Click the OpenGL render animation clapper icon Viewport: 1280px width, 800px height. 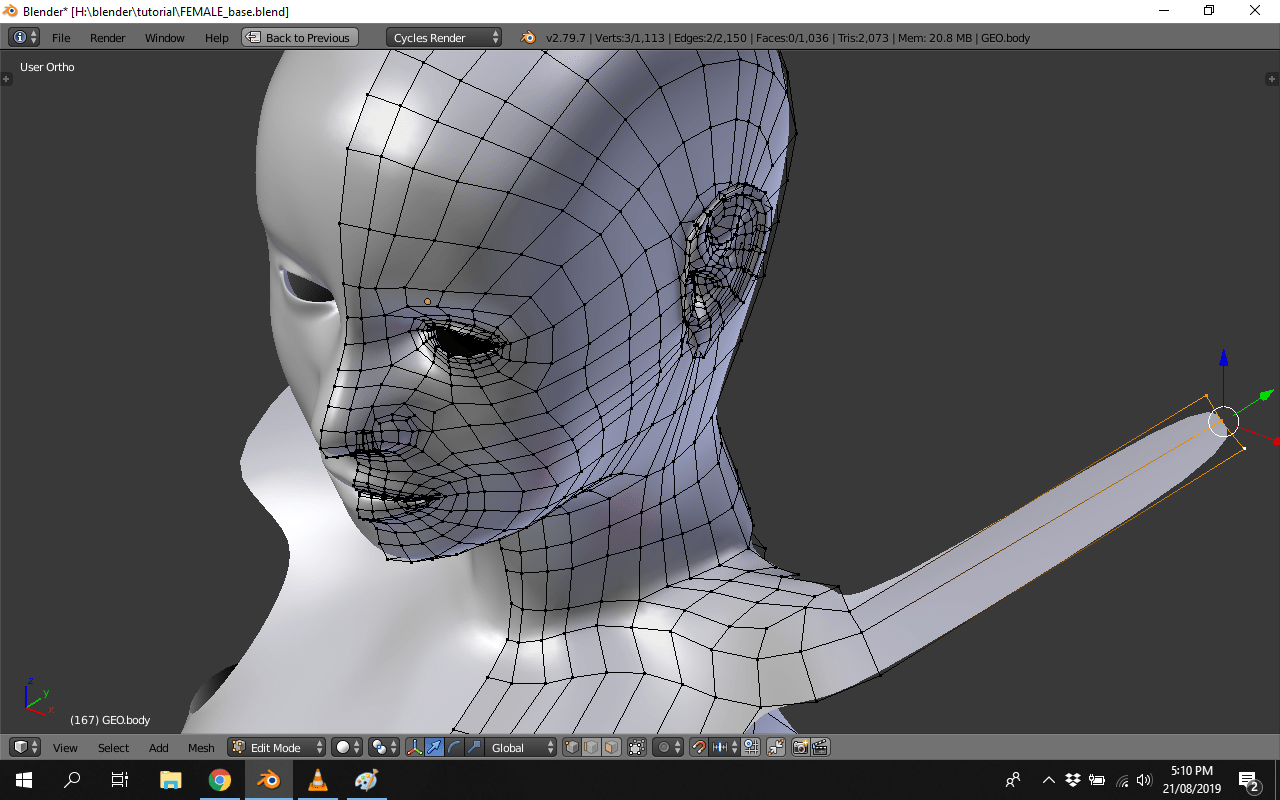820,747
